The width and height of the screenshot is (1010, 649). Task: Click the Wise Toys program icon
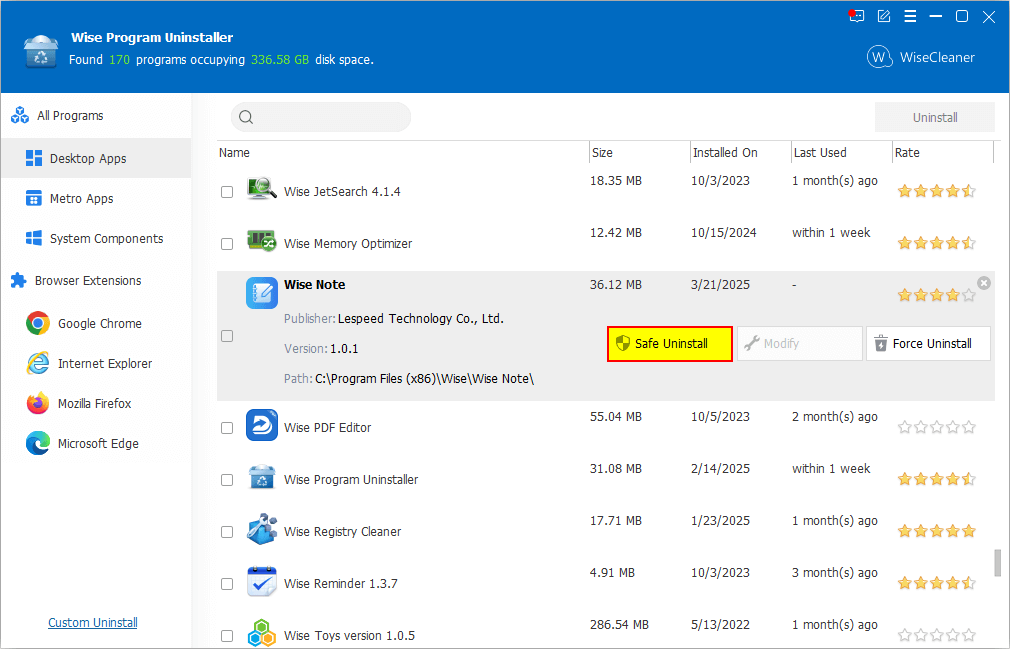[262, 634]
